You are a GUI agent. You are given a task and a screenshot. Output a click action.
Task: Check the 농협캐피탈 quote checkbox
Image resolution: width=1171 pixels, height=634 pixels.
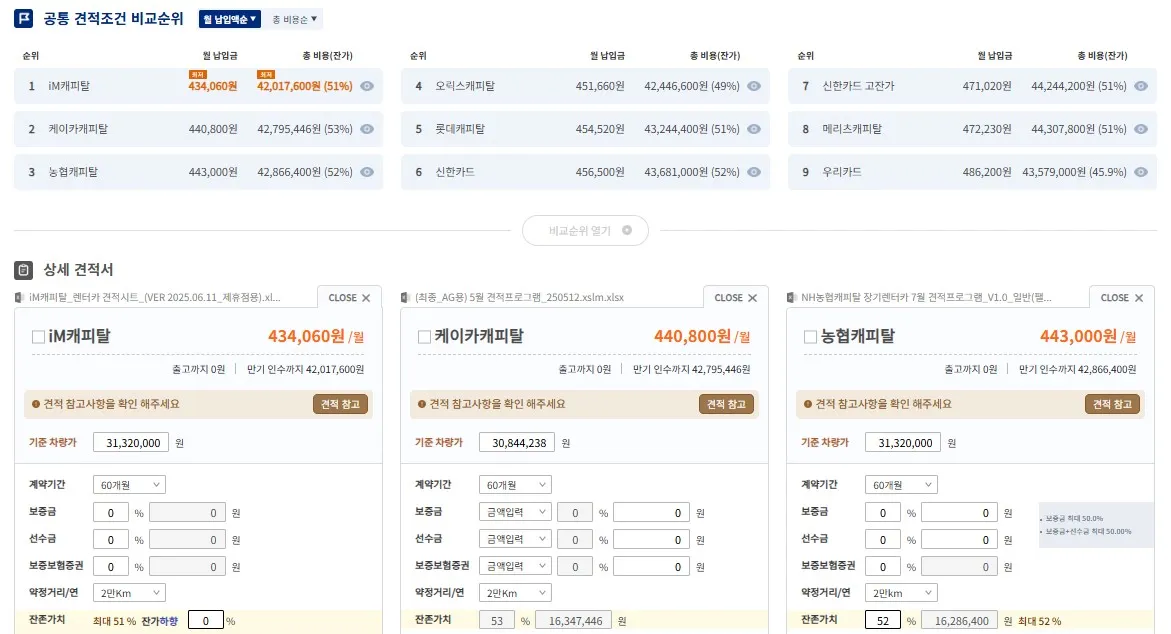(810, 337)
